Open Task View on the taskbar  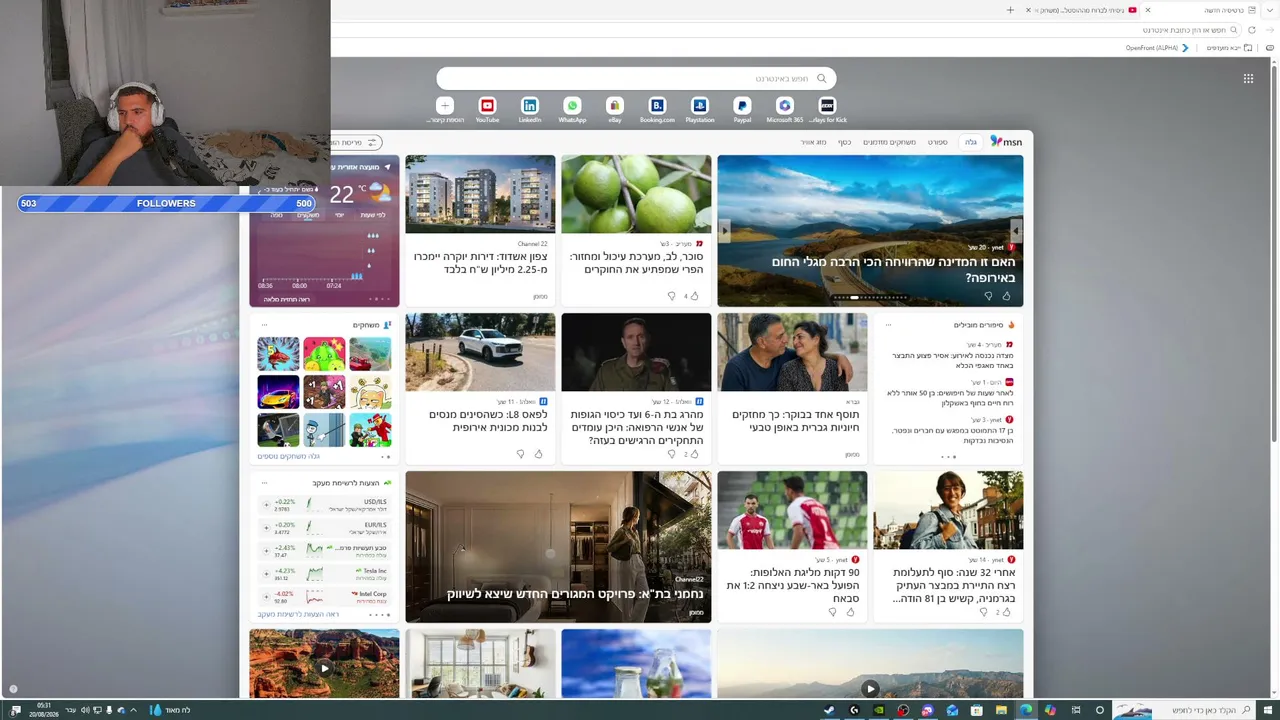1075,710
